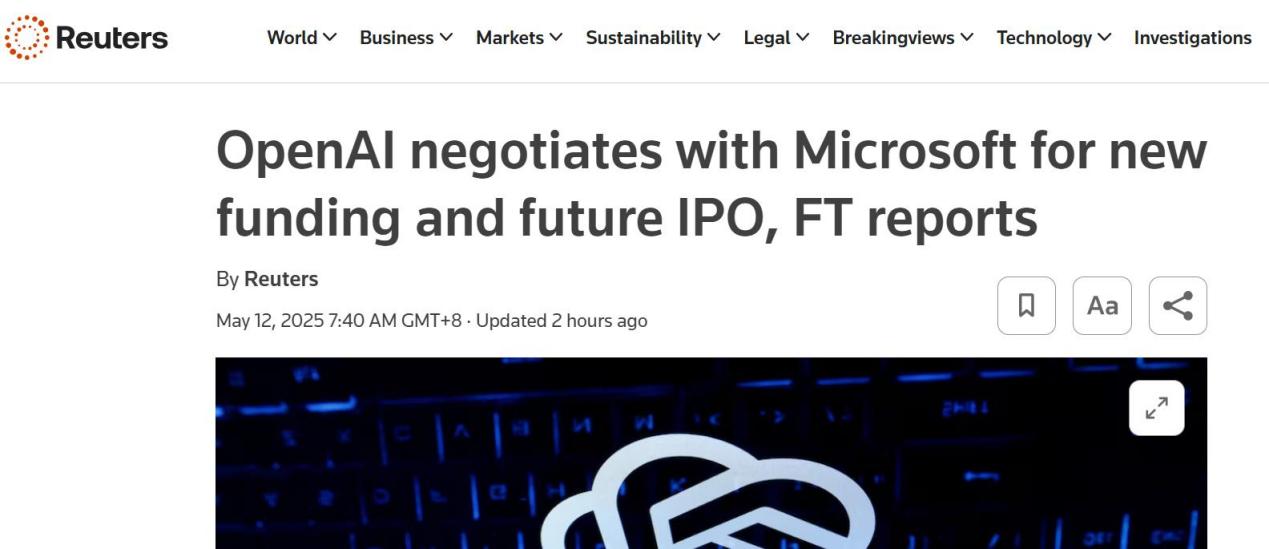Click the Reuters logo icon
This screenshot has height=549, width=1269.
pyautogui.click(x=25, y=38)
